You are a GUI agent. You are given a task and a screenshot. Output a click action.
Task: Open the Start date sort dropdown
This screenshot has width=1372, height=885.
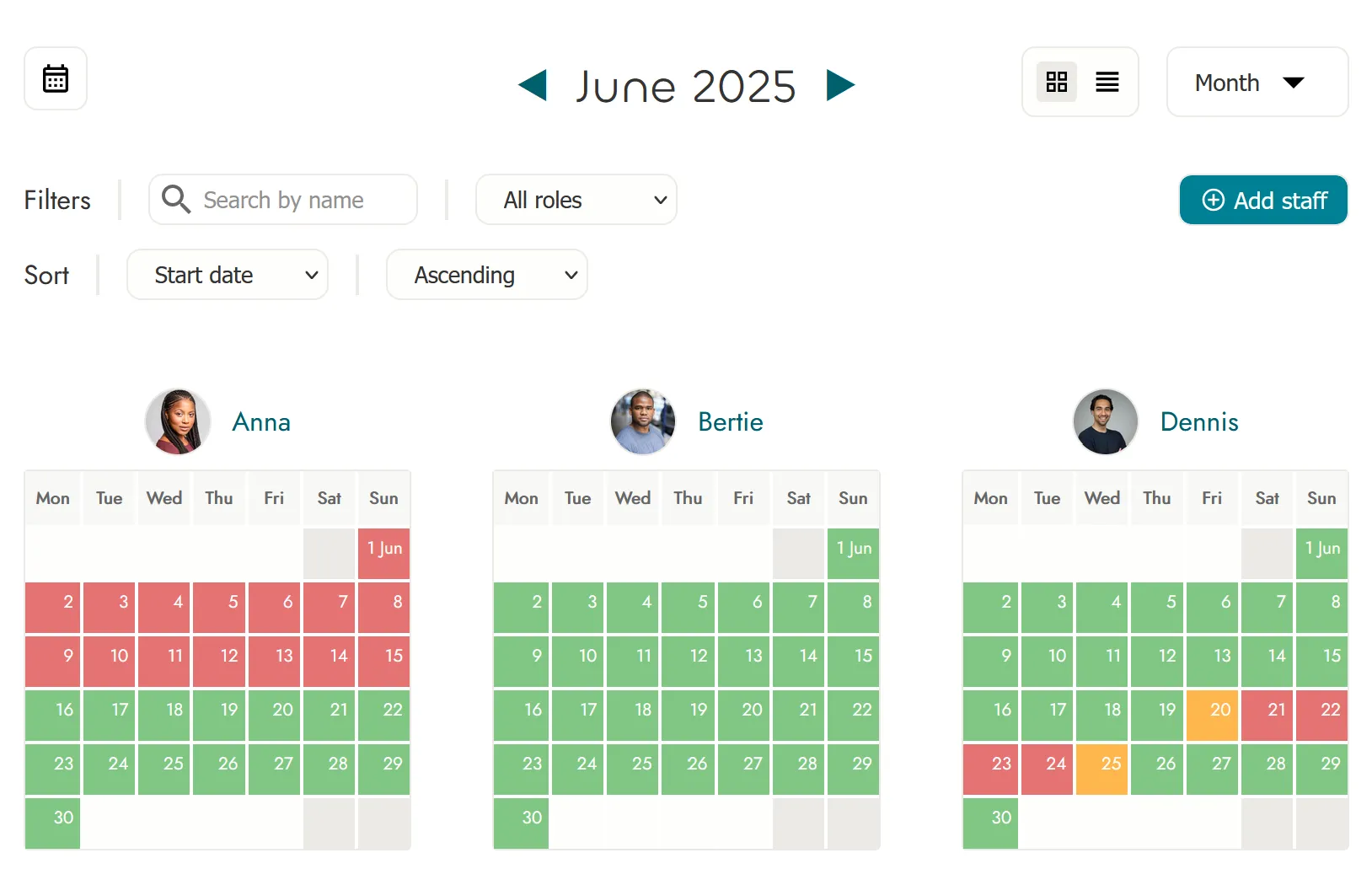pos(227,274)
